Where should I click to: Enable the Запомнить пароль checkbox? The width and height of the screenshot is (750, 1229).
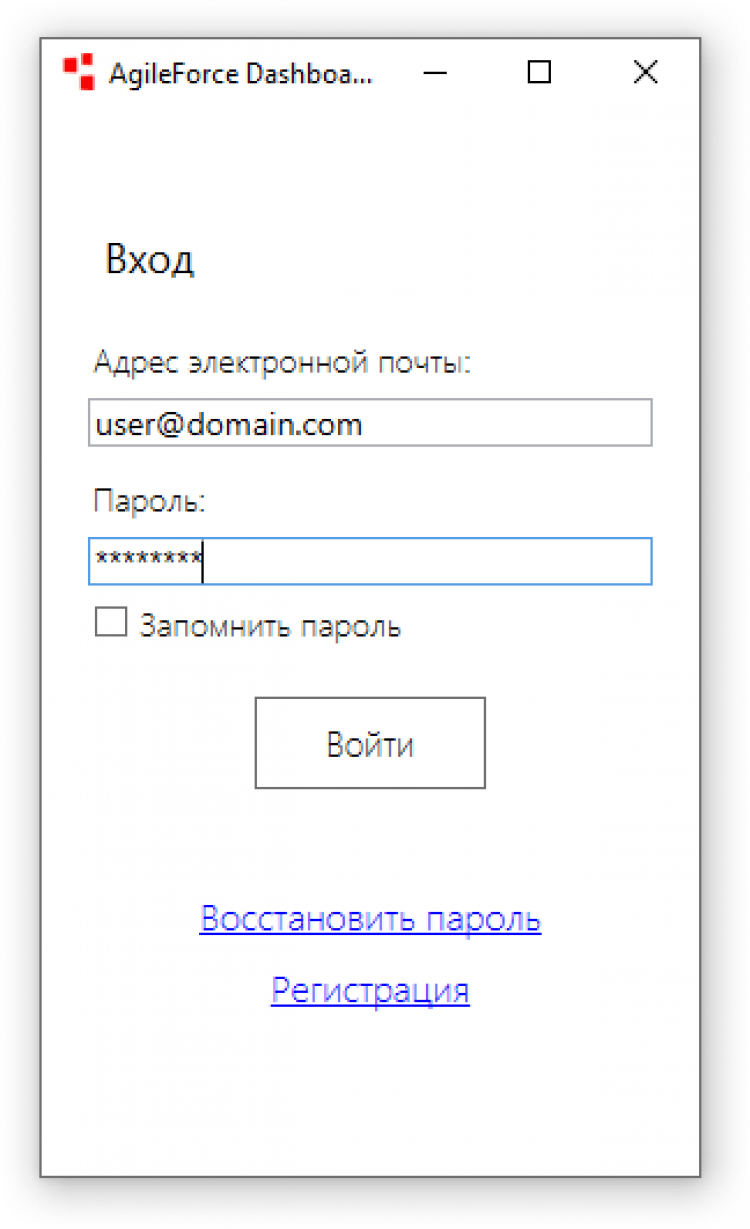click(111, 623)
